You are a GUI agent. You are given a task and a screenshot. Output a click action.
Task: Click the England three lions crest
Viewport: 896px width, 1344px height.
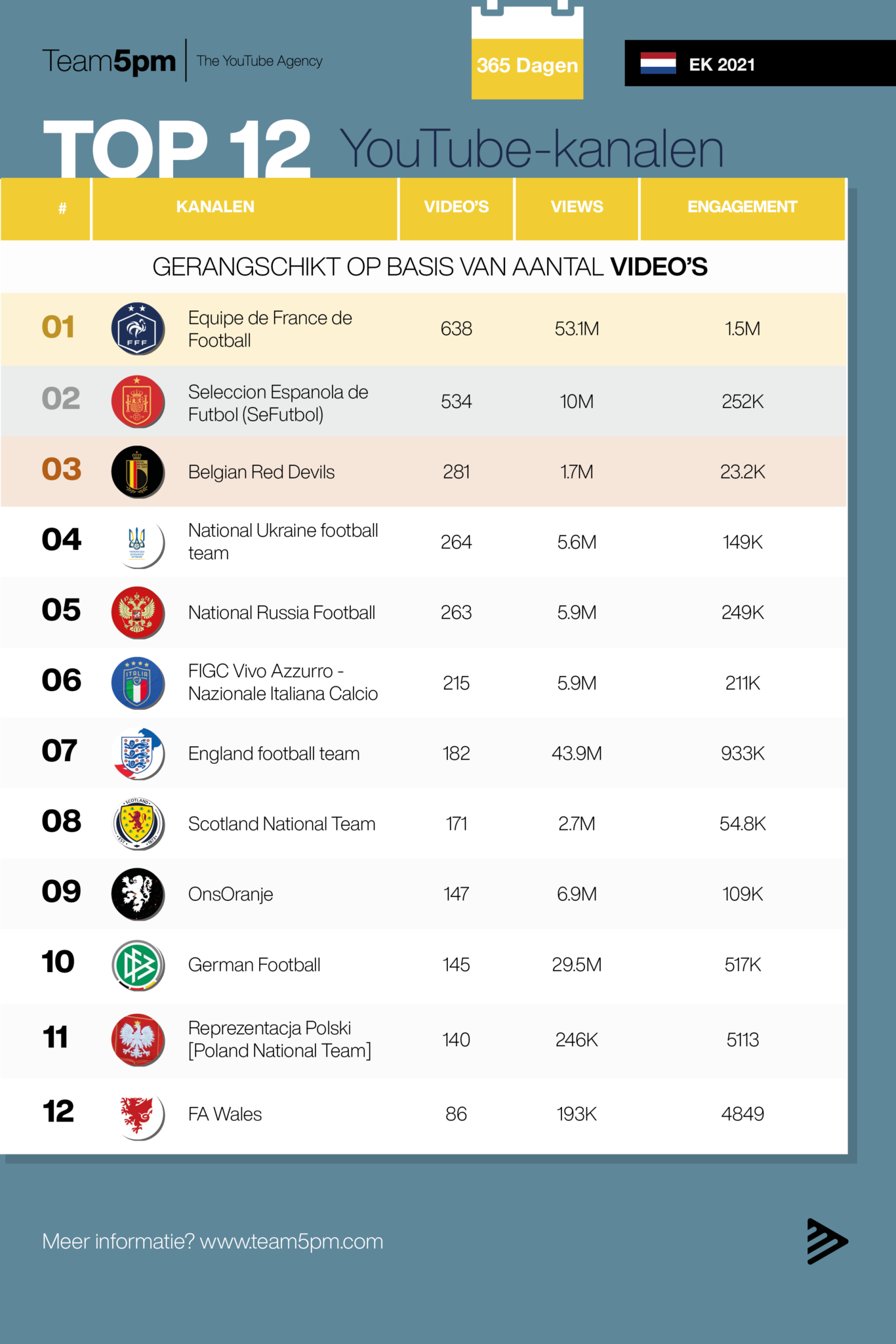click(x=137, y=753)
